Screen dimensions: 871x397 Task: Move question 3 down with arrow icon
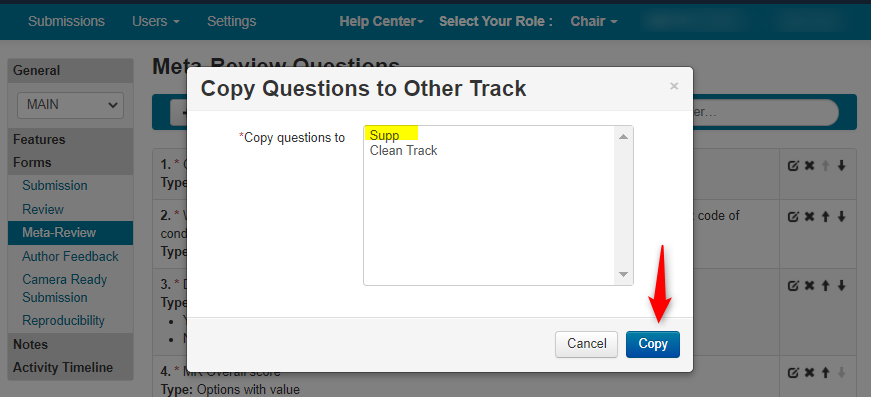(x=841, y=285)
